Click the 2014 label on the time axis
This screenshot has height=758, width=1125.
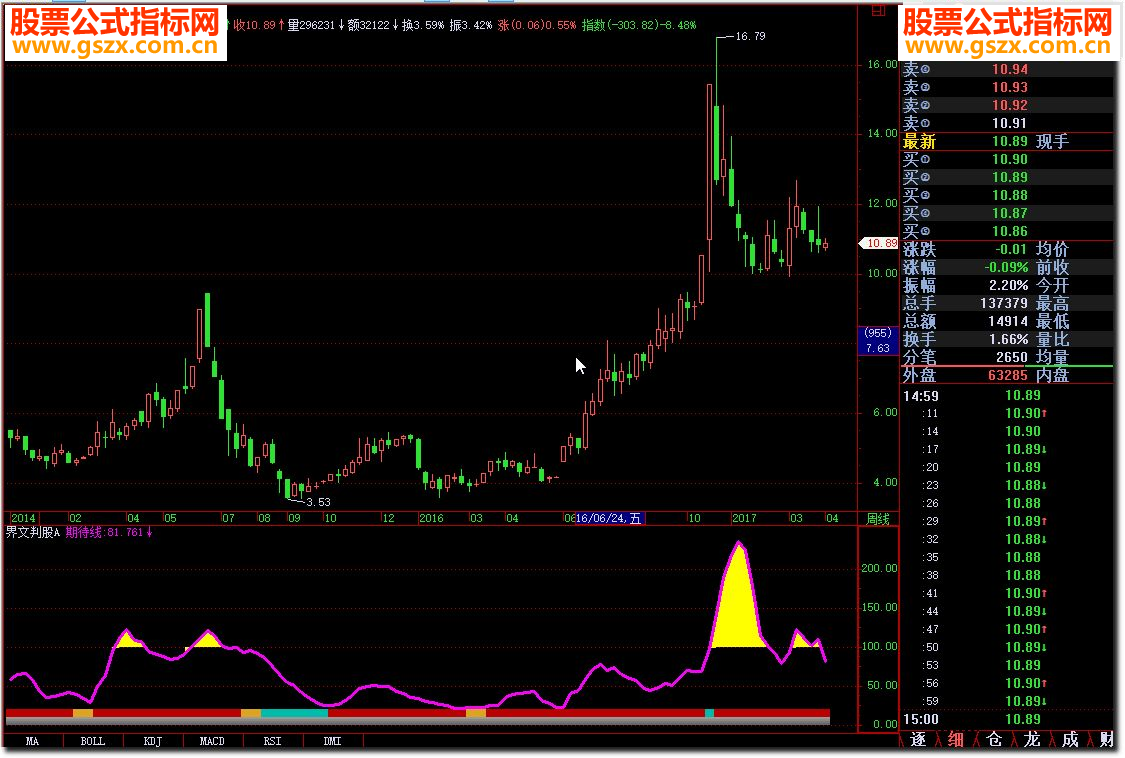point(23,518)
